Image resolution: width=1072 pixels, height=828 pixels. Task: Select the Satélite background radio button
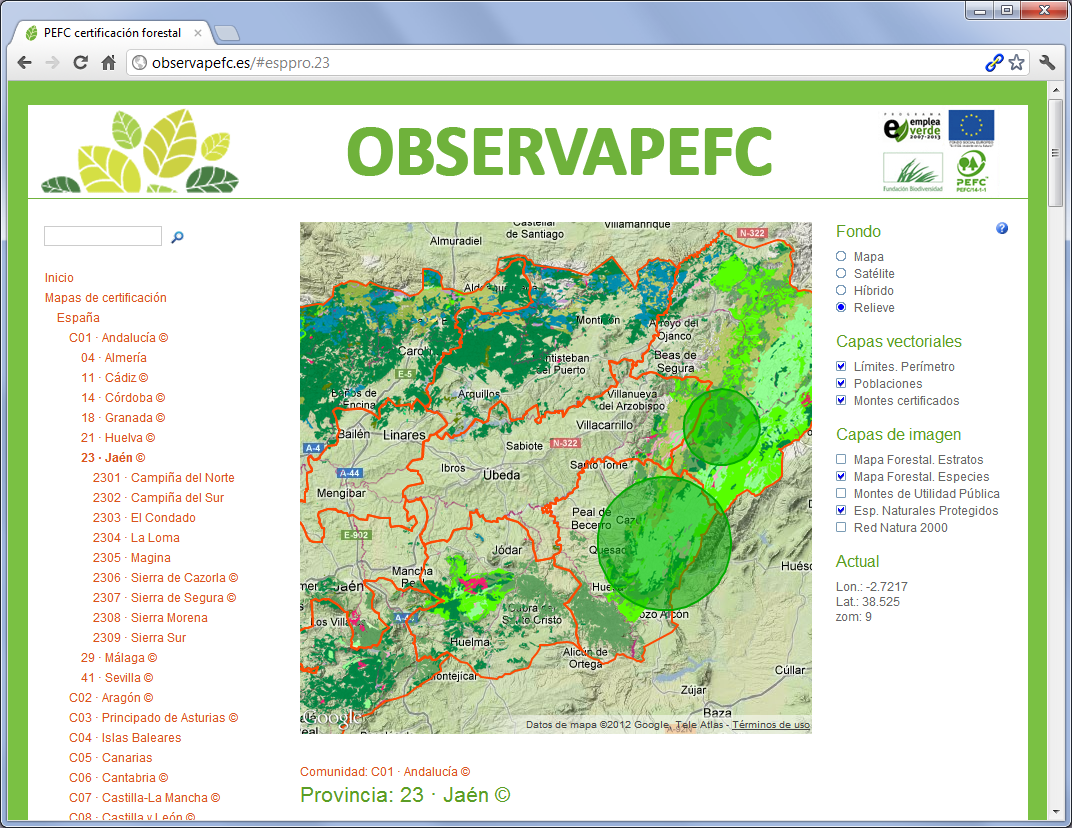tap(841, 274)
